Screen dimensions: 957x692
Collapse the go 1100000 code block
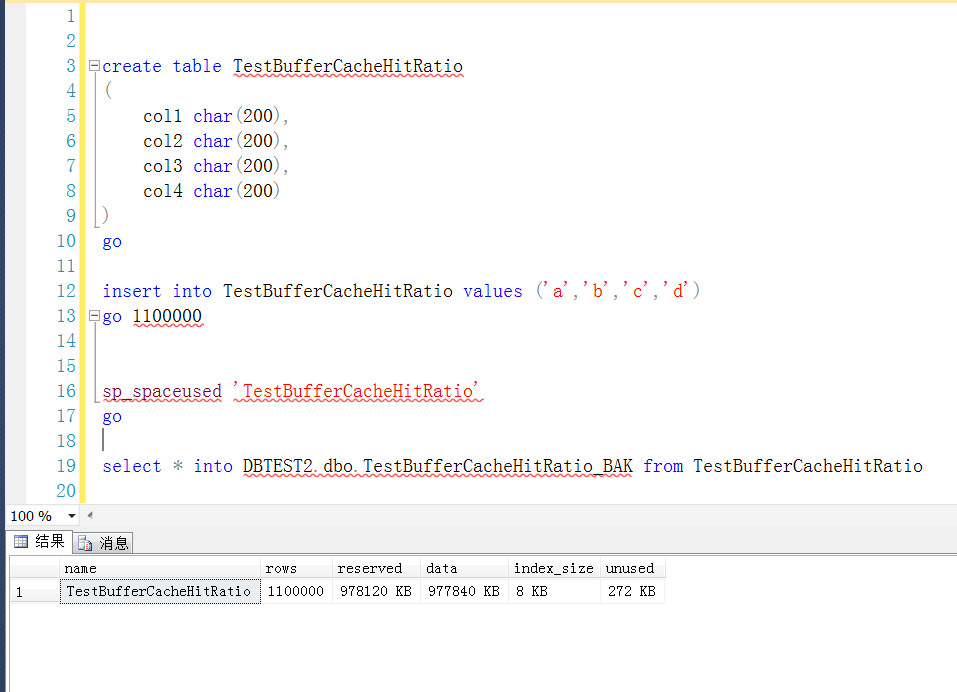94,315
